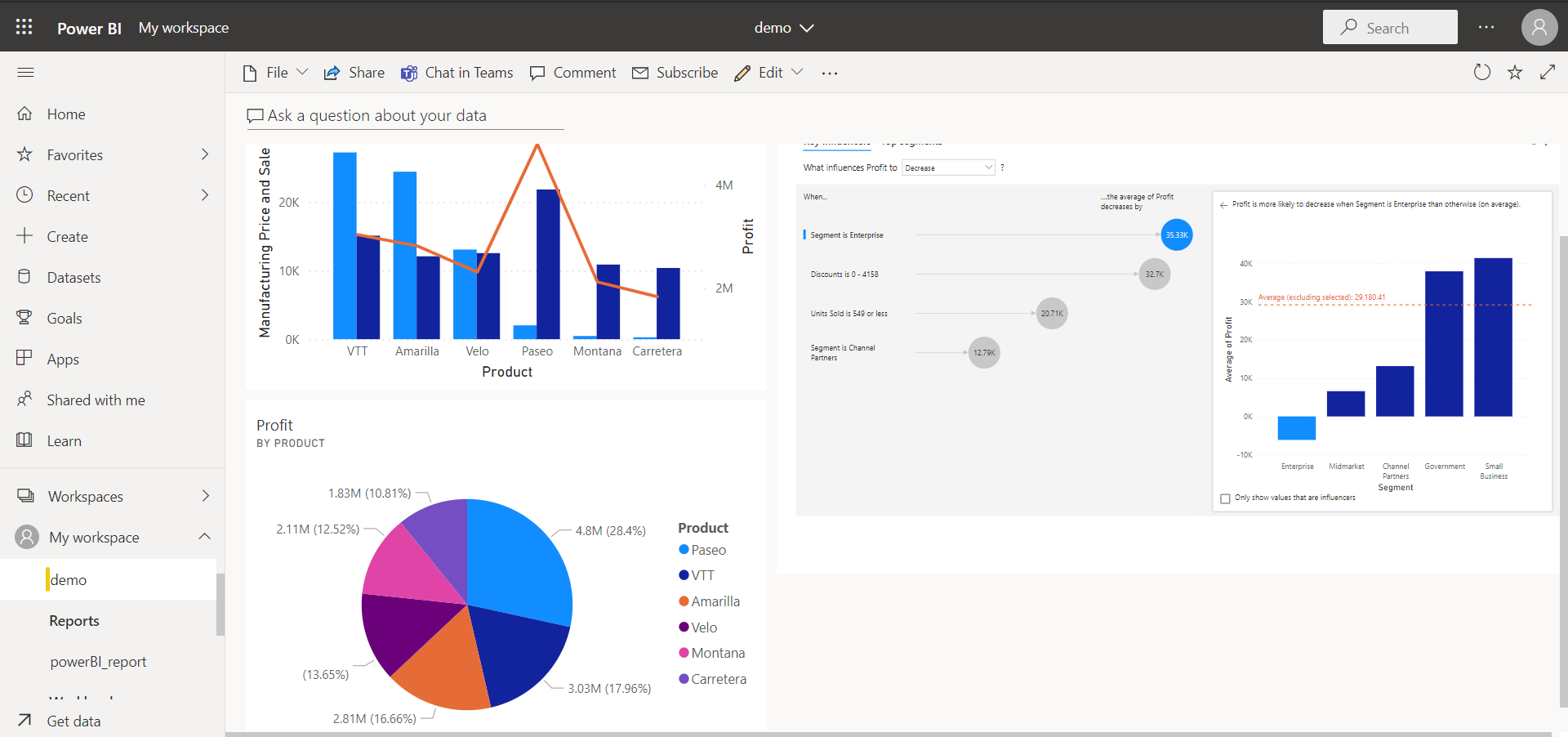Open toolbar more options ellipsis
This screenshot has height=737, width=1568.
click(830, 73)
